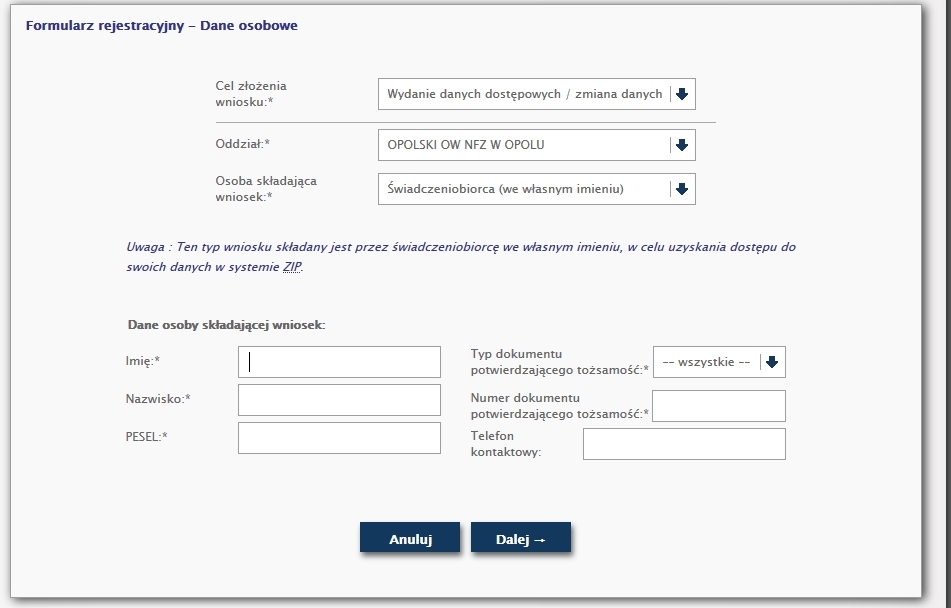This screenshot has height=608, width=951.
Task: Select the '-- wszystkie --' document type text
Action: tap(706, 362)
